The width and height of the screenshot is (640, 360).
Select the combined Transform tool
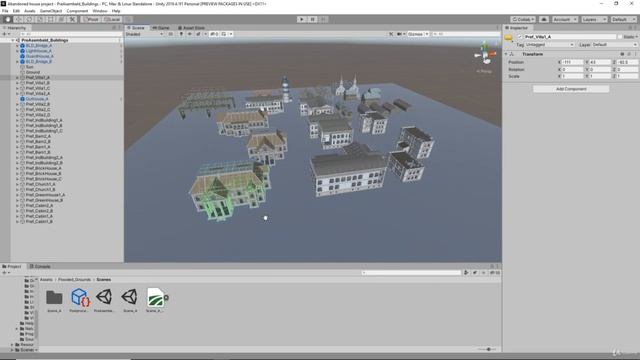[x=61, y=19]
